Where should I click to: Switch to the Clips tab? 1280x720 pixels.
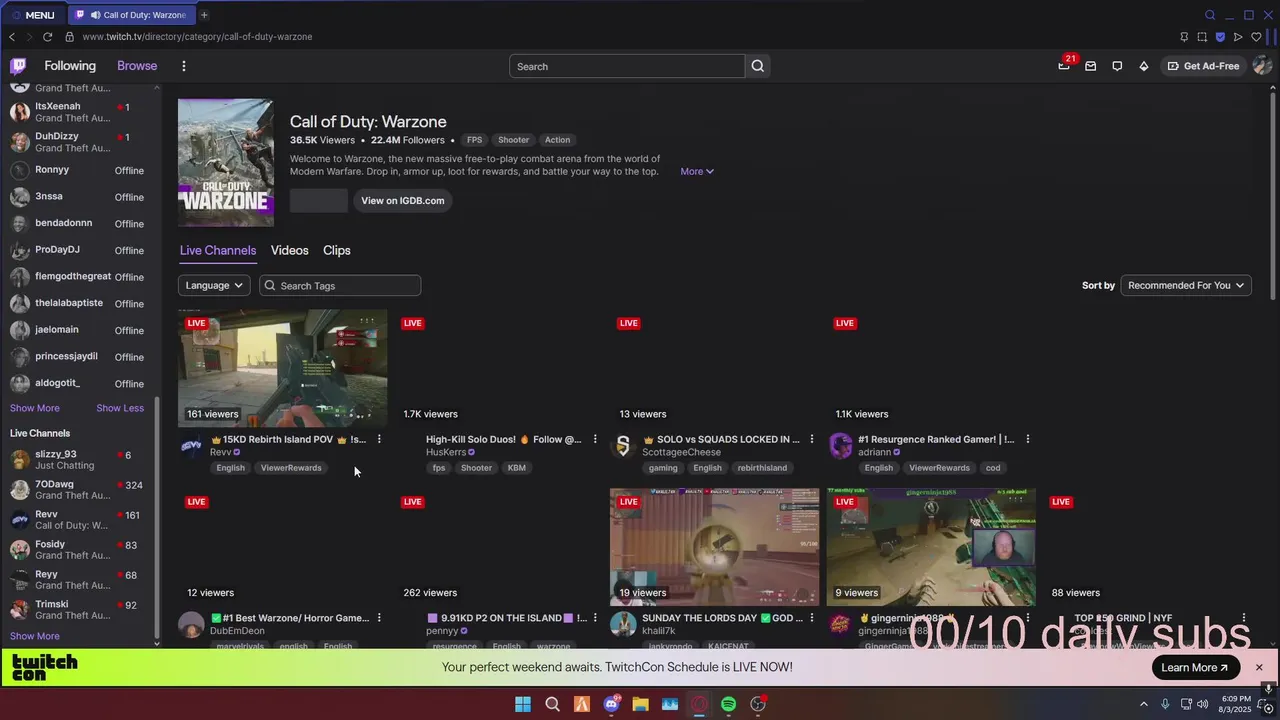tap(337, 250)
